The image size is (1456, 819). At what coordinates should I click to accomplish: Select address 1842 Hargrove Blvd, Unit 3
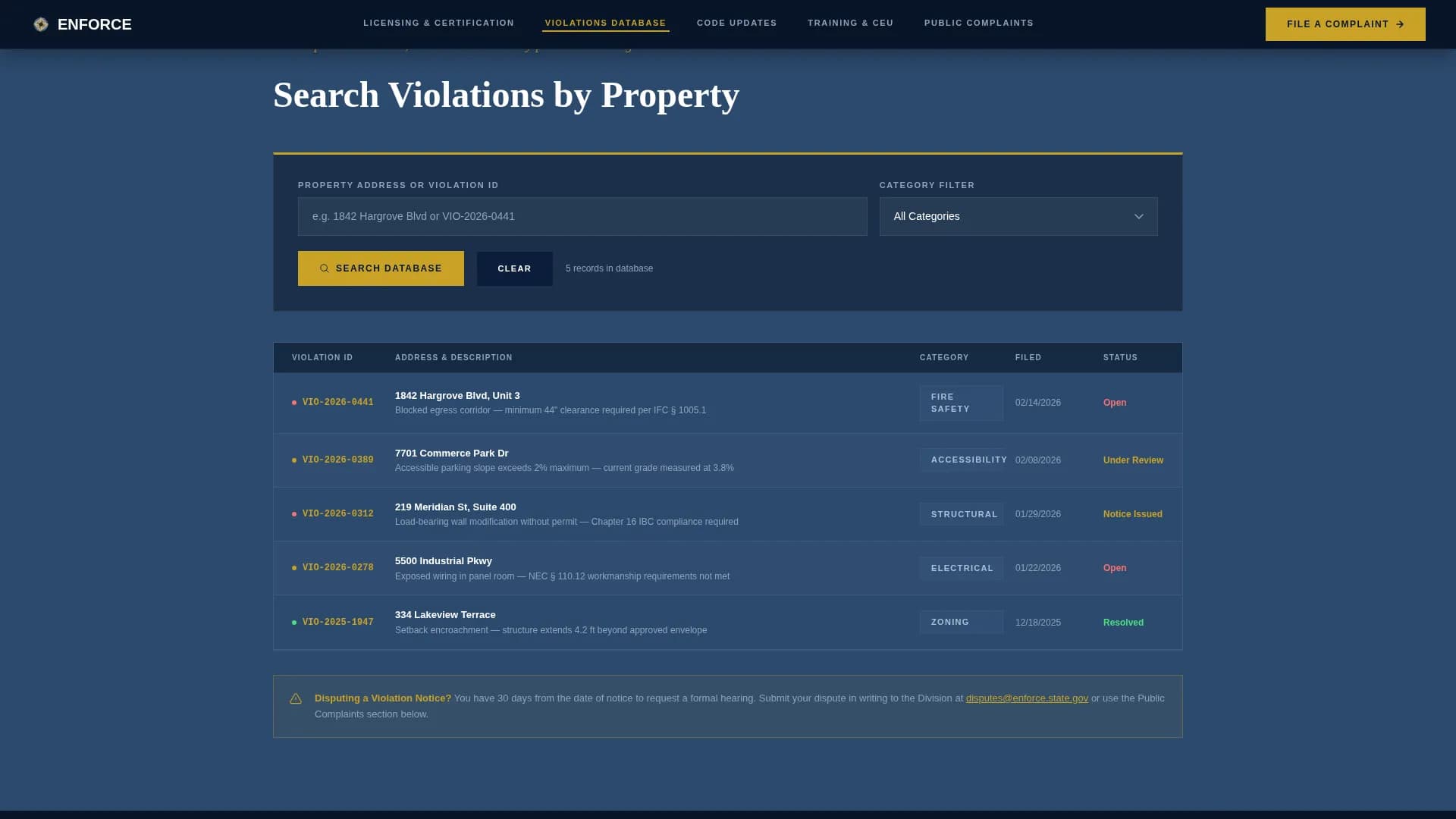457,396
